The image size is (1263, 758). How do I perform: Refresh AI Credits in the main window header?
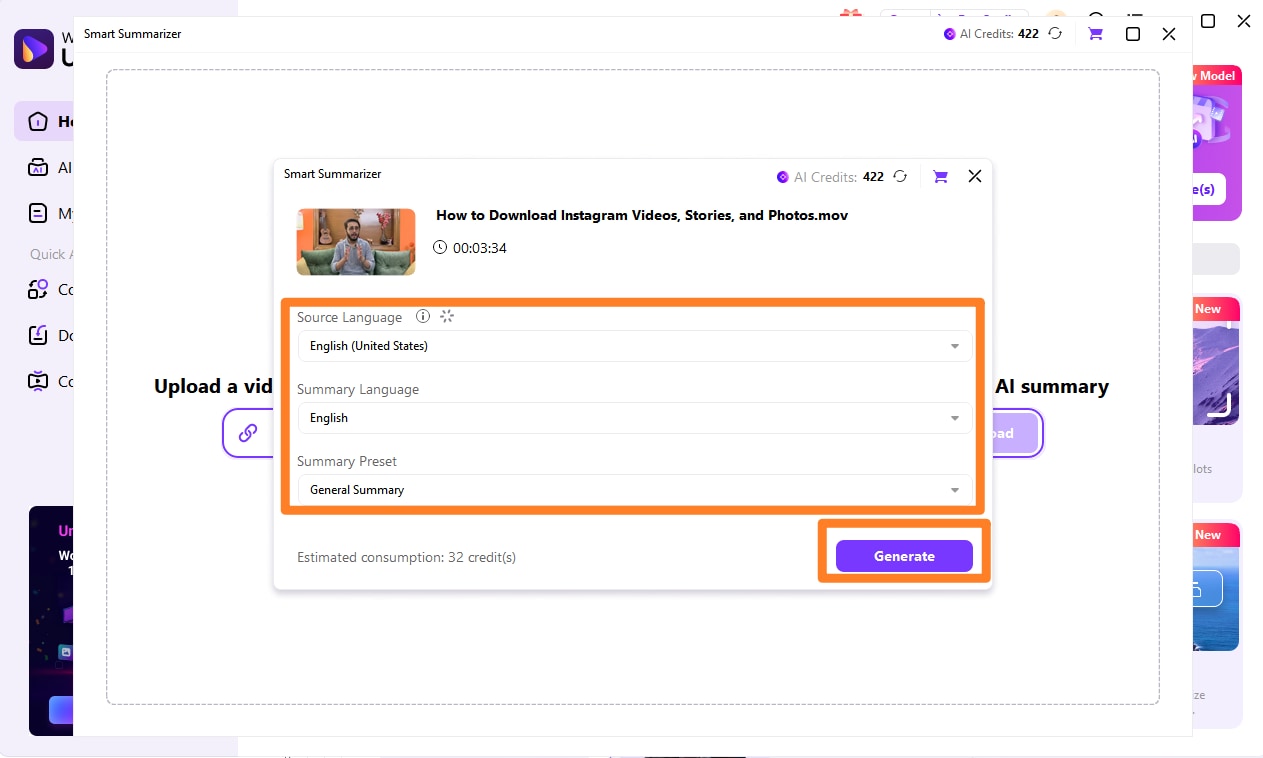pos(1053,33)
